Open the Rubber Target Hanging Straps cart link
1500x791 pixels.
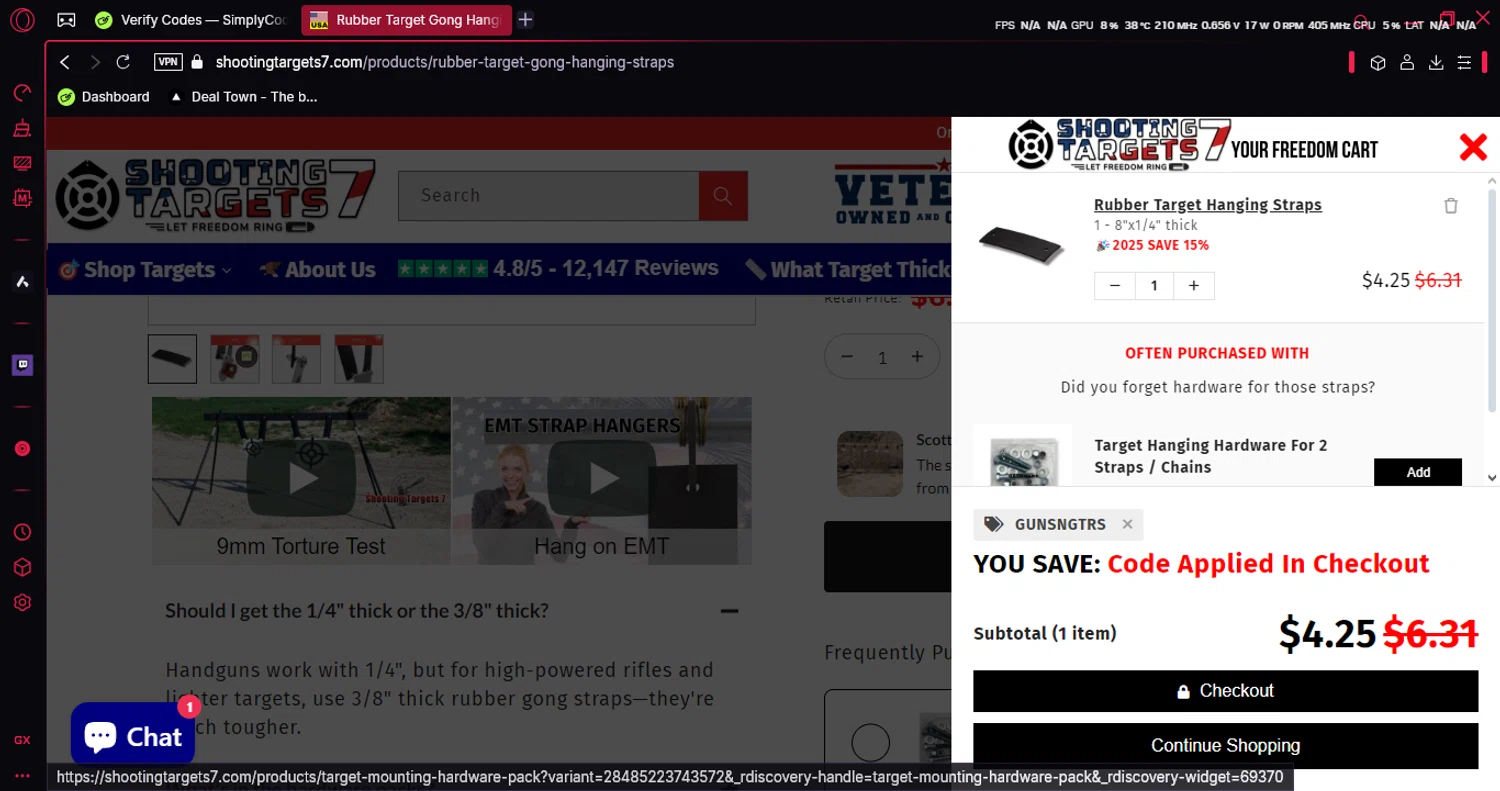pyautogui.click(x=1208, y=205)
